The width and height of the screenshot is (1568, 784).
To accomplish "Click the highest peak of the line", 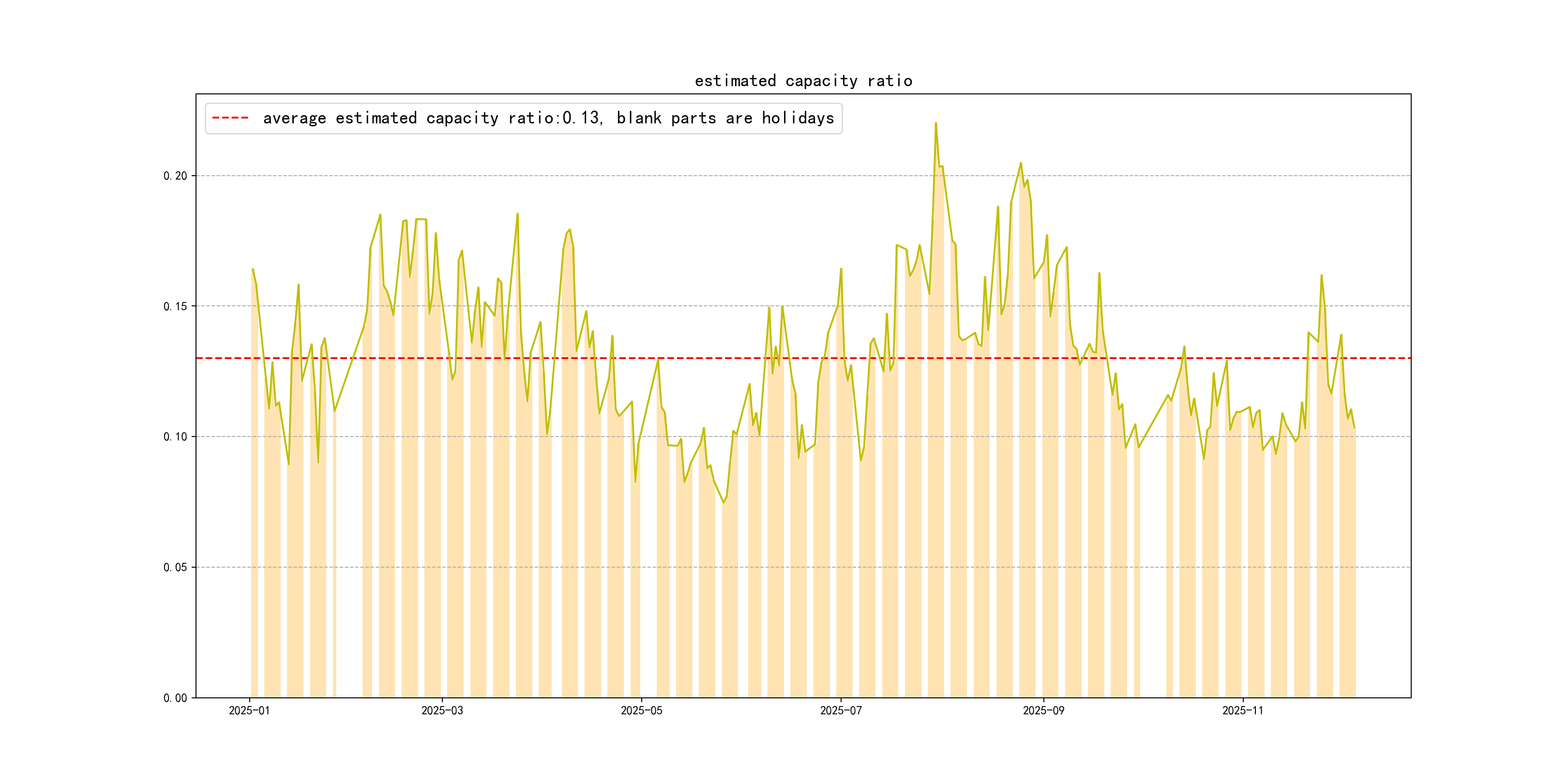I will (x=935, y=123).
